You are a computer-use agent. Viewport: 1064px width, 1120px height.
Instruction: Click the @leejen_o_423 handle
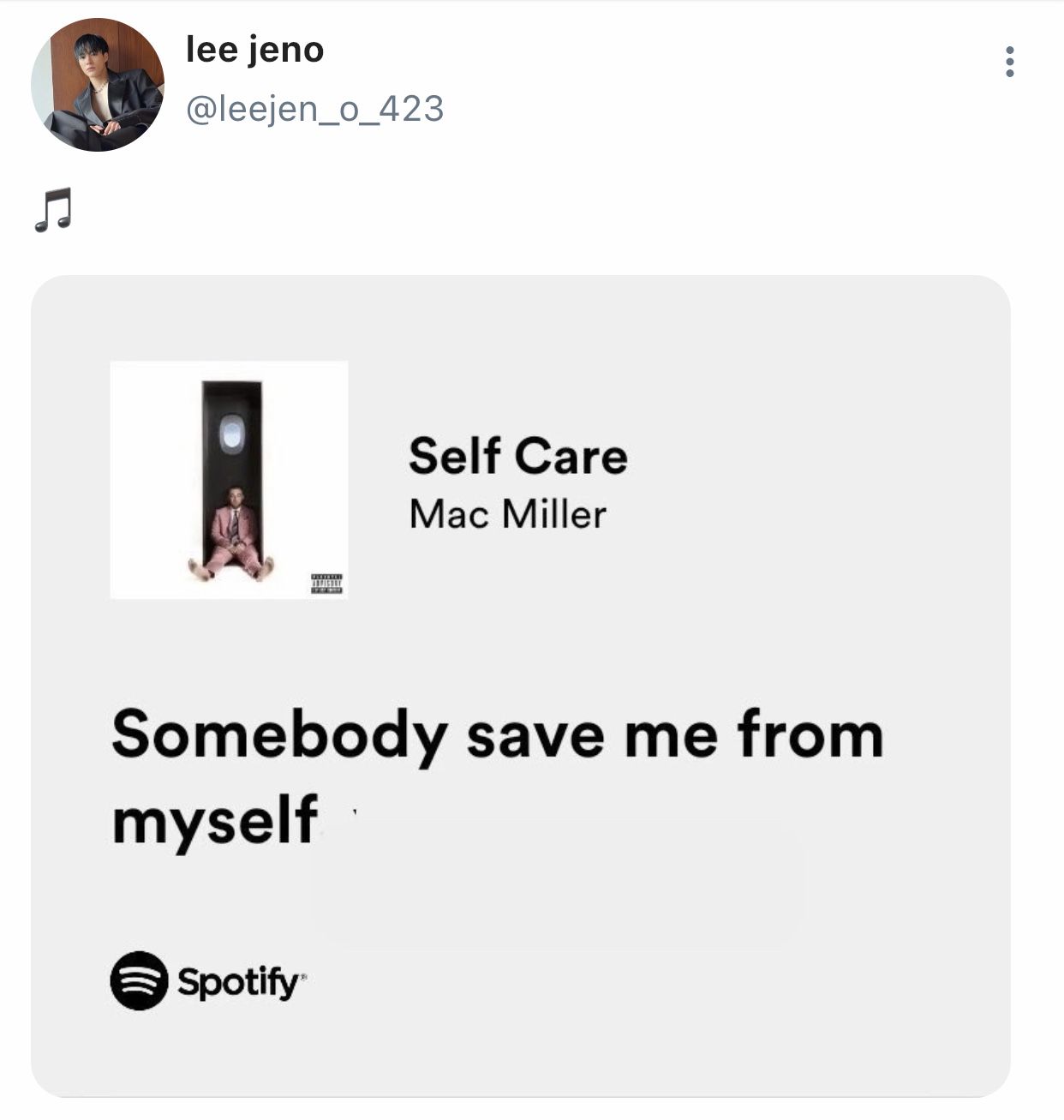point(314,109)
